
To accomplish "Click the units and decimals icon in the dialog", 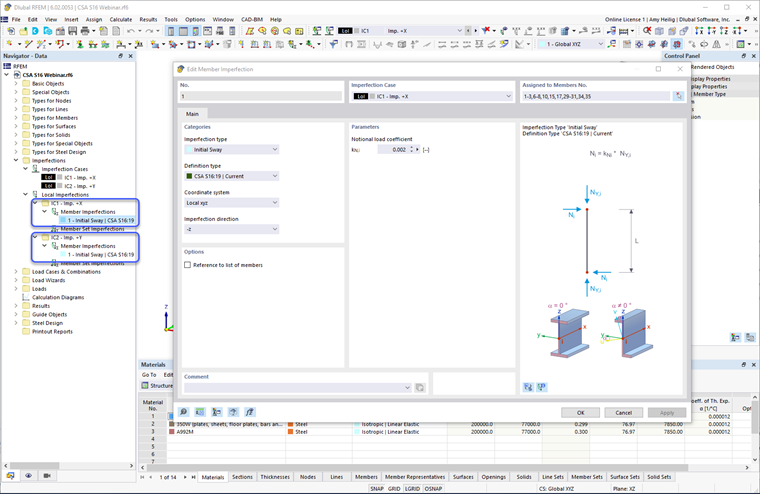I will (200, 412).
